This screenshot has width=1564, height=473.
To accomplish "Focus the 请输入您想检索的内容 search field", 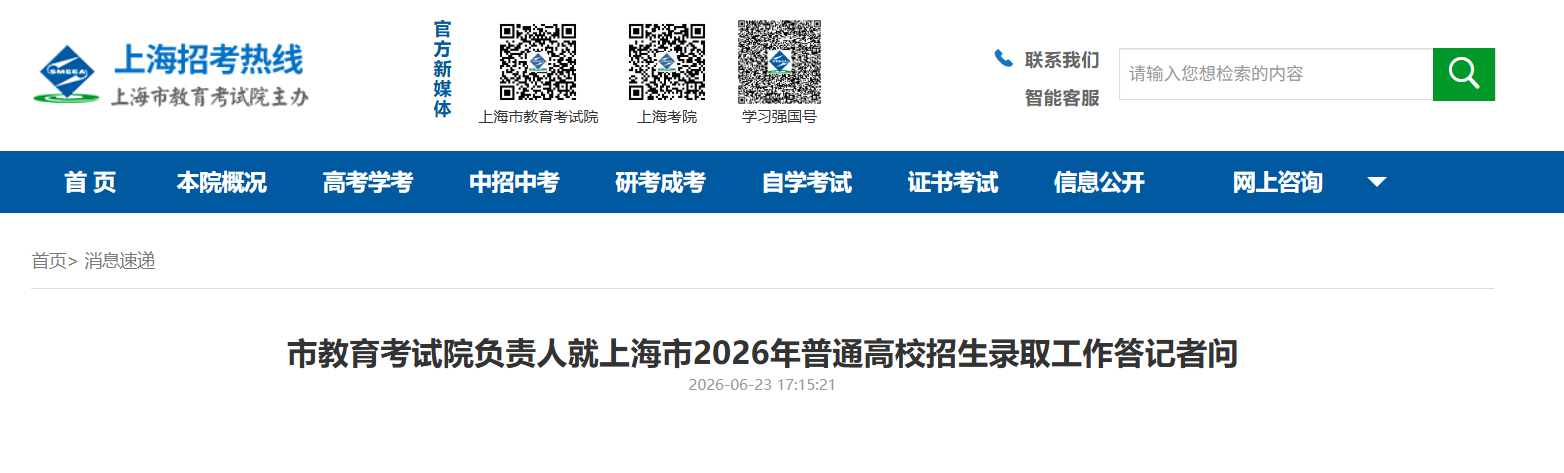I will coord(1276,74).
